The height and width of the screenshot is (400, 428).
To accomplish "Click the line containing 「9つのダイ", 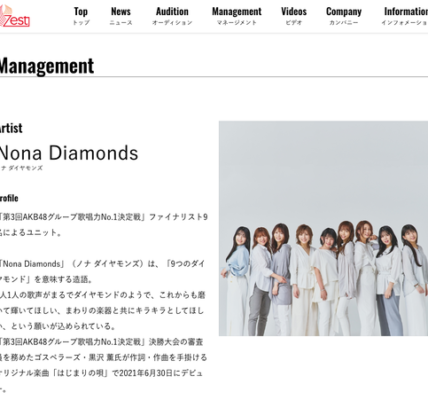I will click(x=102, y=264).
